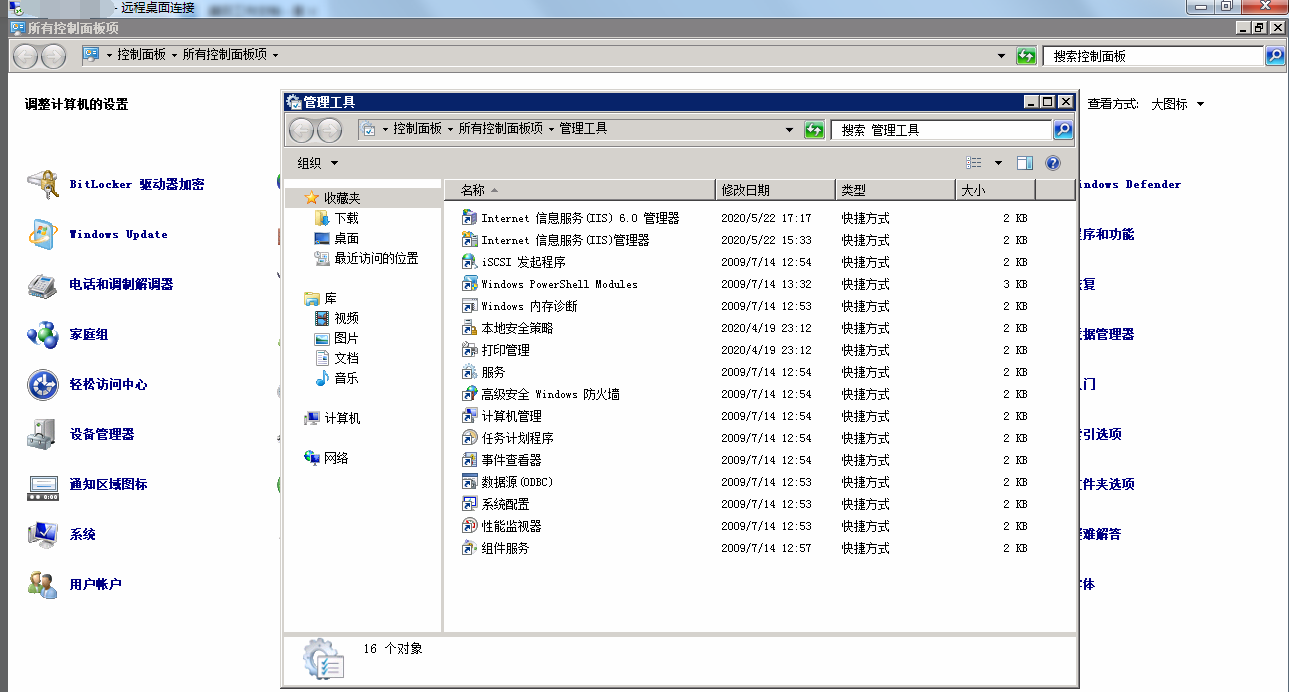Select the 组件服务 shortcut icon
The image size is (1289, 692).
[x=470, y=548]
